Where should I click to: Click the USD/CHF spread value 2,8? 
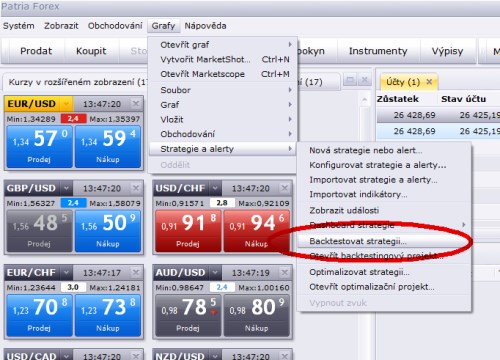[222, 203]
